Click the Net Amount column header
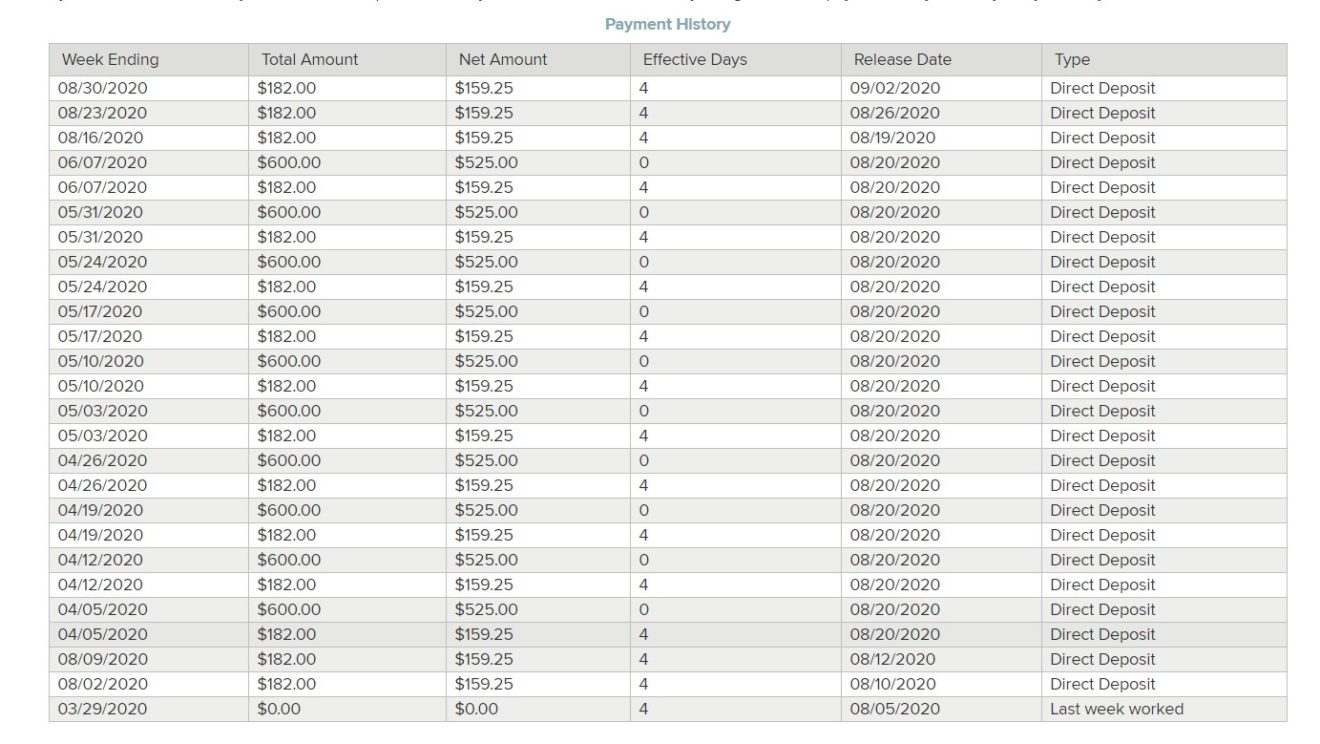 [x=502, y=60]
